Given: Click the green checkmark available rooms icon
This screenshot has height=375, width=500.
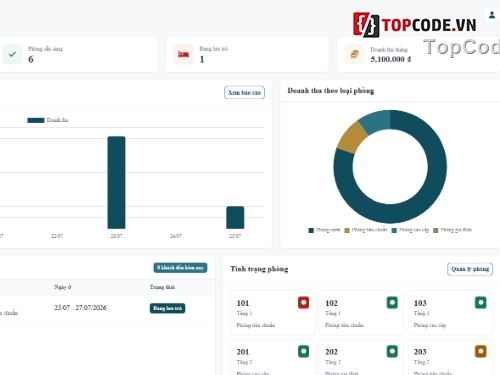Looking at the screenshot, I should (x=12, y=54).
